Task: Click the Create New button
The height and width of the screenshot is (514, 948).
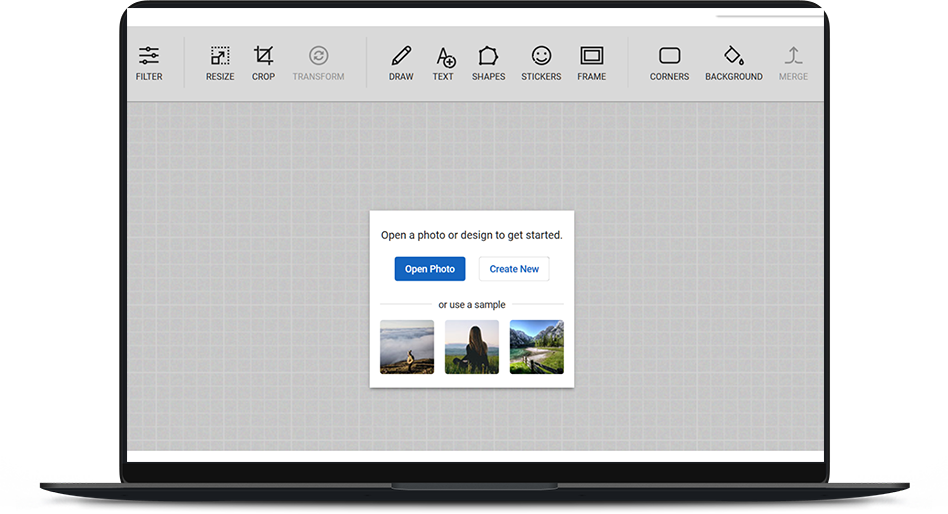Action: [514, 269]
